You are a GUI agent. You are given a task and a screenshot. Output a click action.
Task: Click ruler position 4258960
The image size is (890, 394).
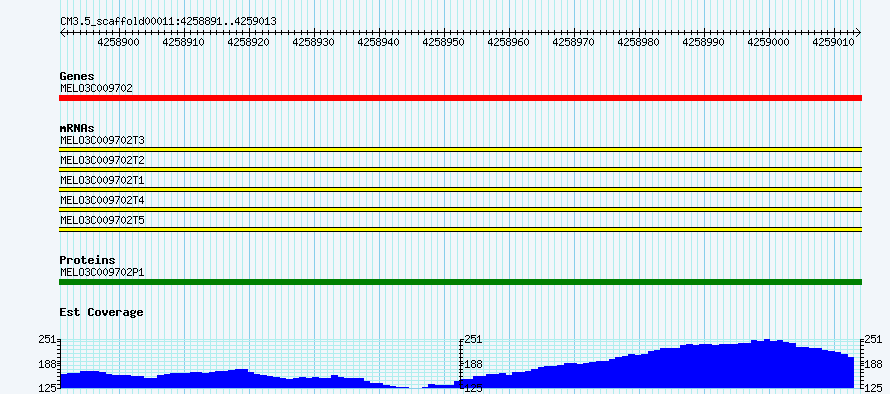pos(509,42)
